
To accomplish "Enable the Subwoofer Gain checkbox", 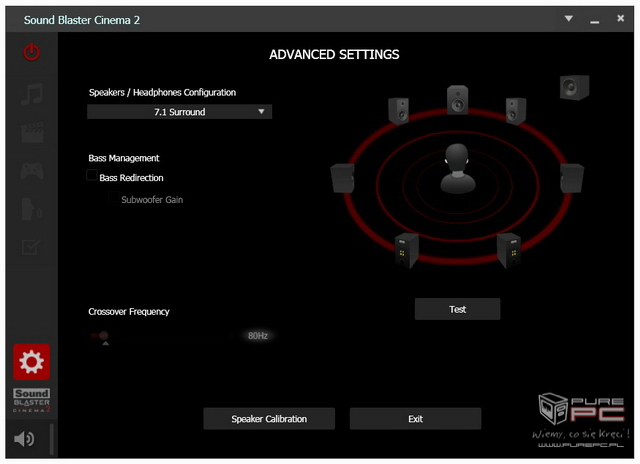I will (x=113, y=197).
